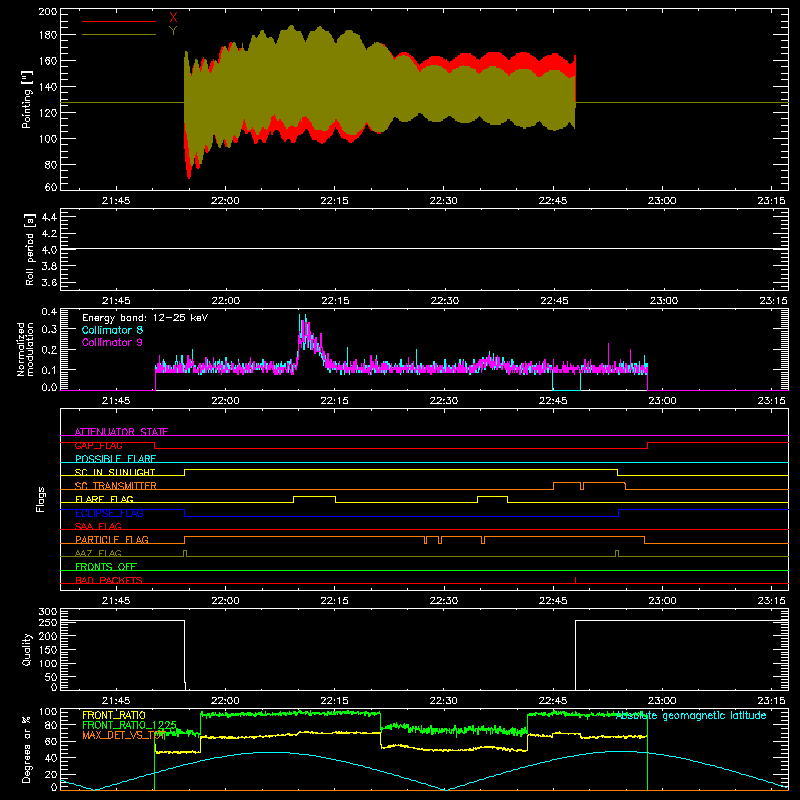The height and width of the screenshot is (800, 800).
Task: Click the 22:00 tick label under Pointing plot
Action: click(225, 201)
